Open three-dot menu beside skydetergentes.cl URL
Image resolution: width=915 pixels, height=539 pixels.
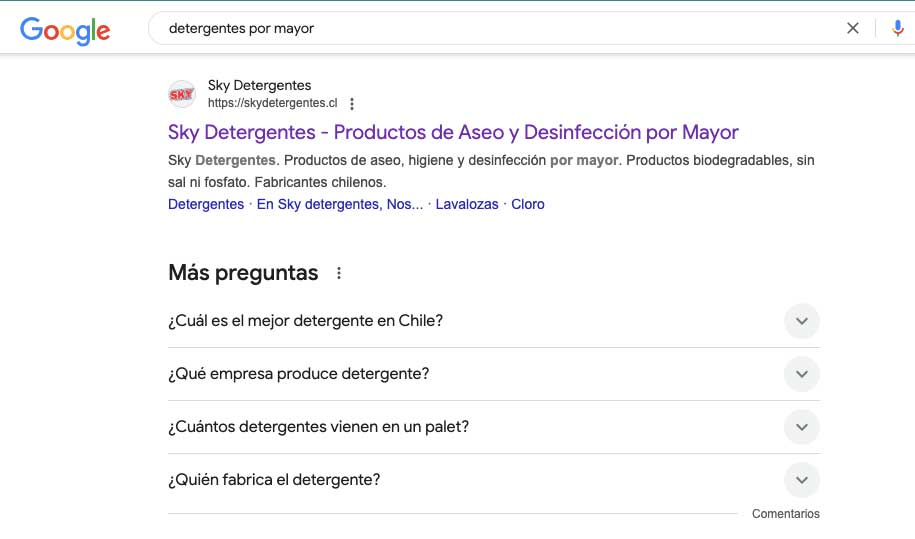[x=351, y=104]
